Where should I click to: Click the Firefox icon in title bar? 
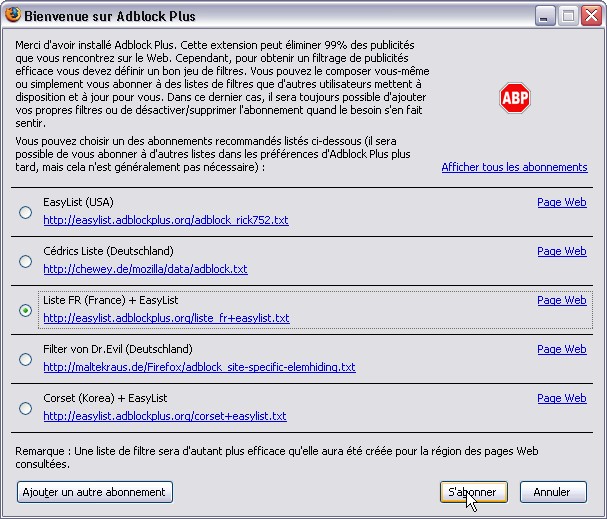point(12,15)
